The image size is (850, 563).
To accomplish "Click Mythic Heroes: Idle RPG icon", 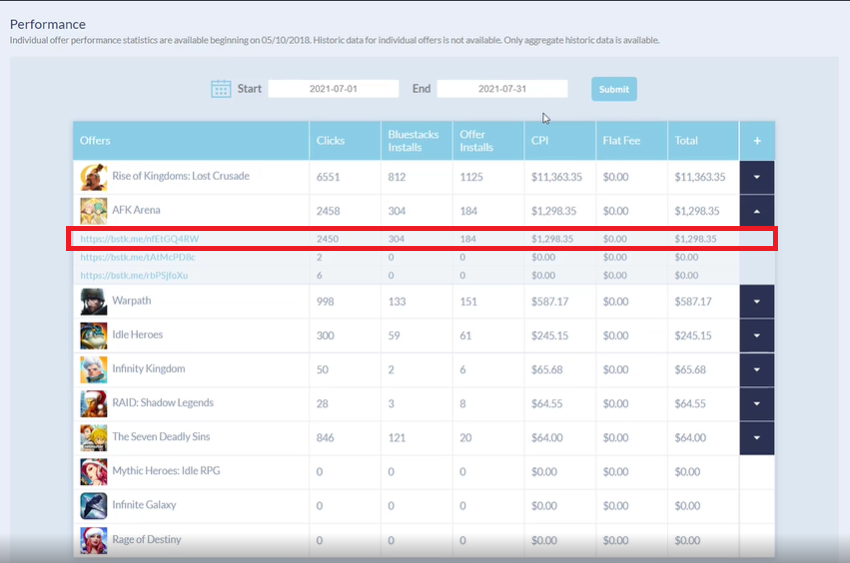I will coord(94,472).
